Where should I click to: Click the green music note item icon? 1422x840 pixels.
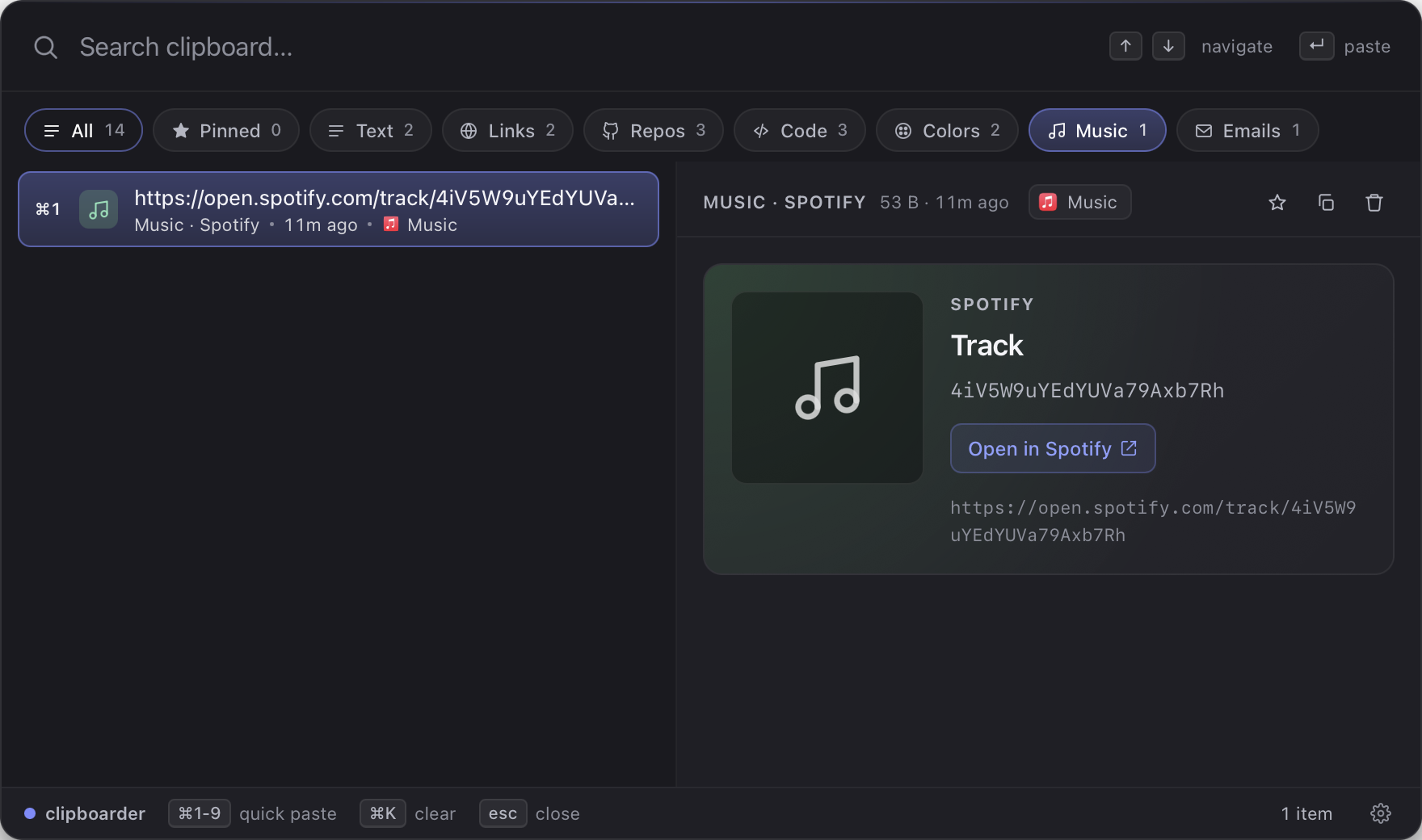click(x=99, y=209)
